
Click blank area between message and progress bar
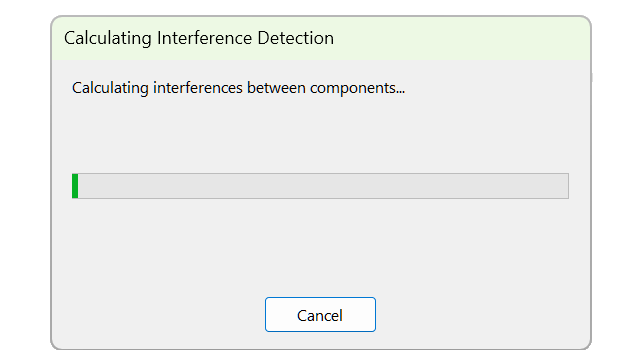click(x=320, y=135)
